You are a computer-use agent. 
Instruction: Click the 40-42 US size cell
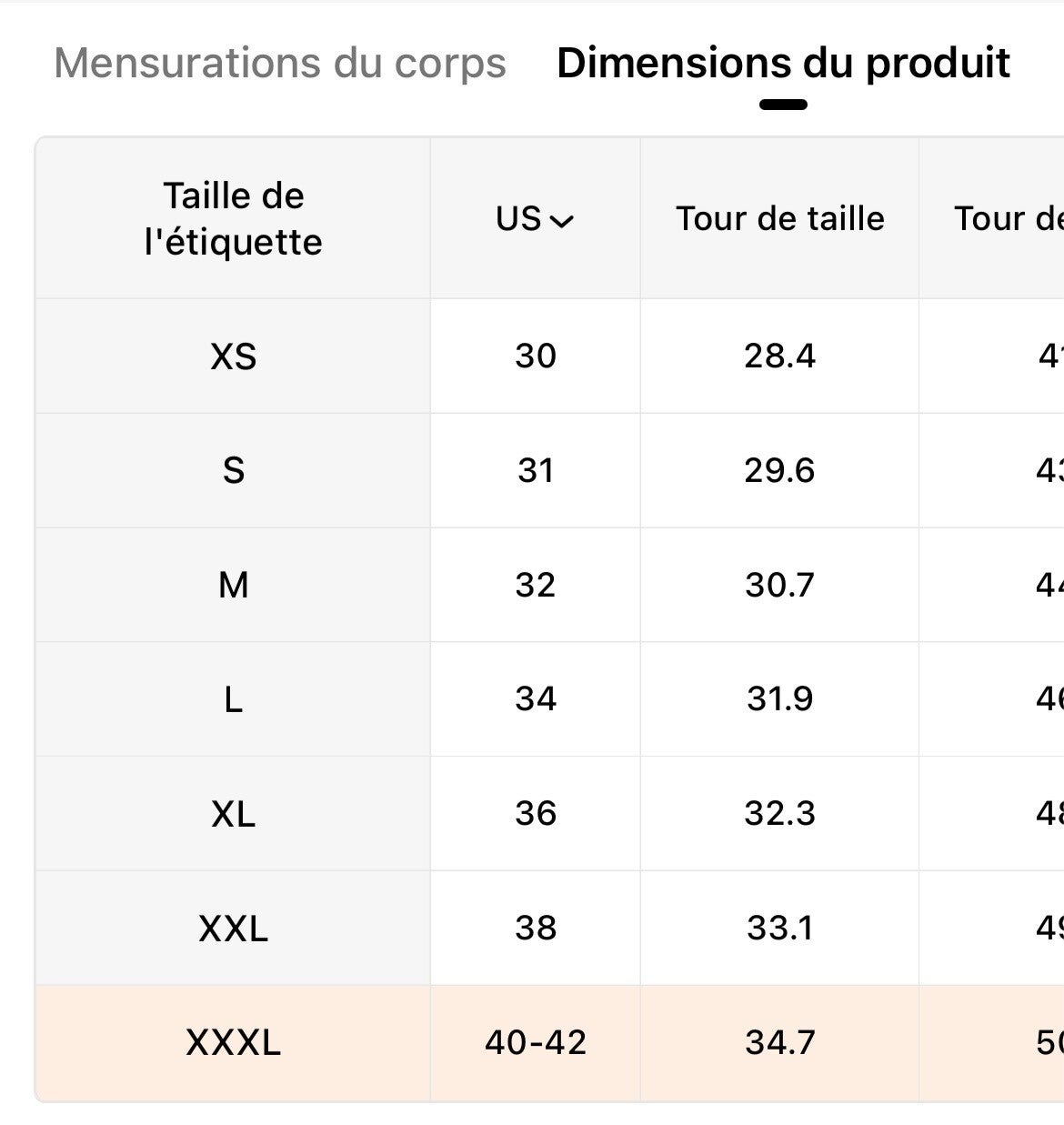(x=535, y=1042)
